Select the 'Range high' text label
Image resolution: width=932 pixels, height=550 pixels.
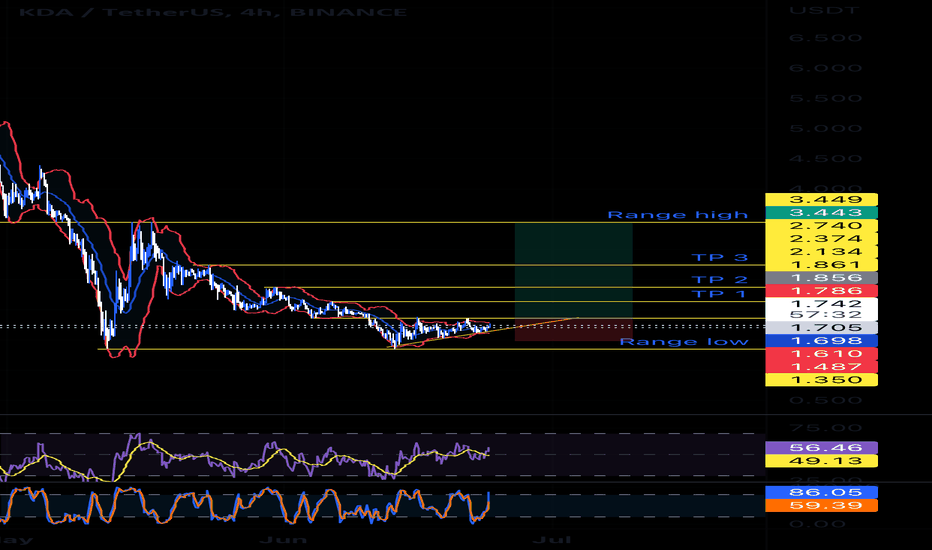coord(678,215)
